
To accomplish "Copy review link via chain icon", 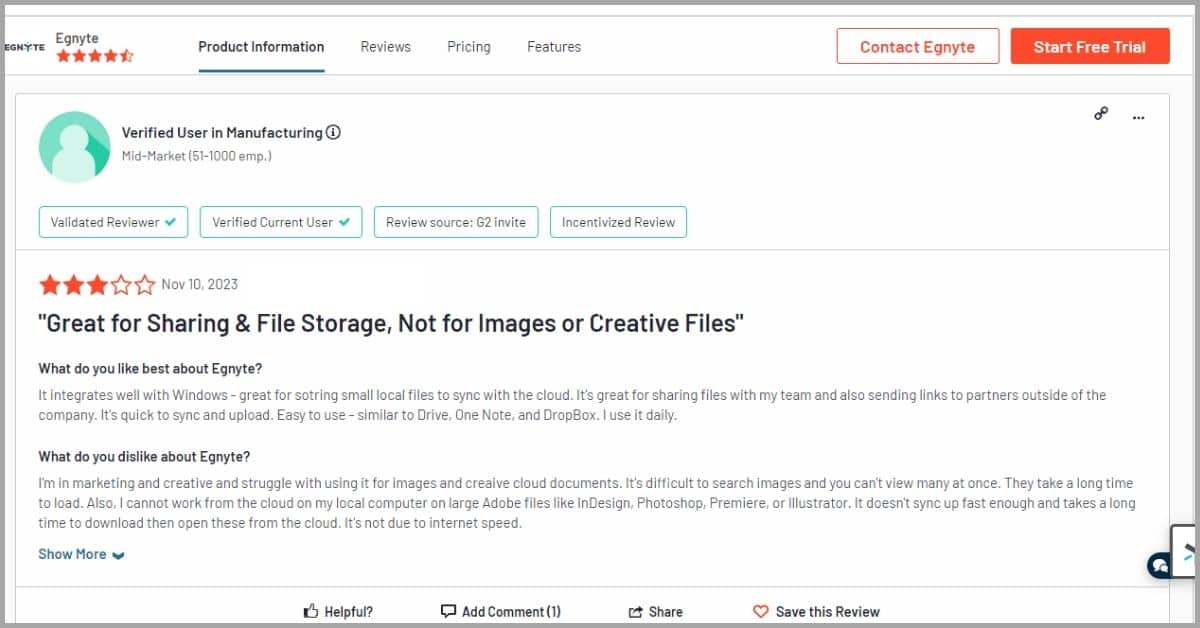I will [1101, 114].
